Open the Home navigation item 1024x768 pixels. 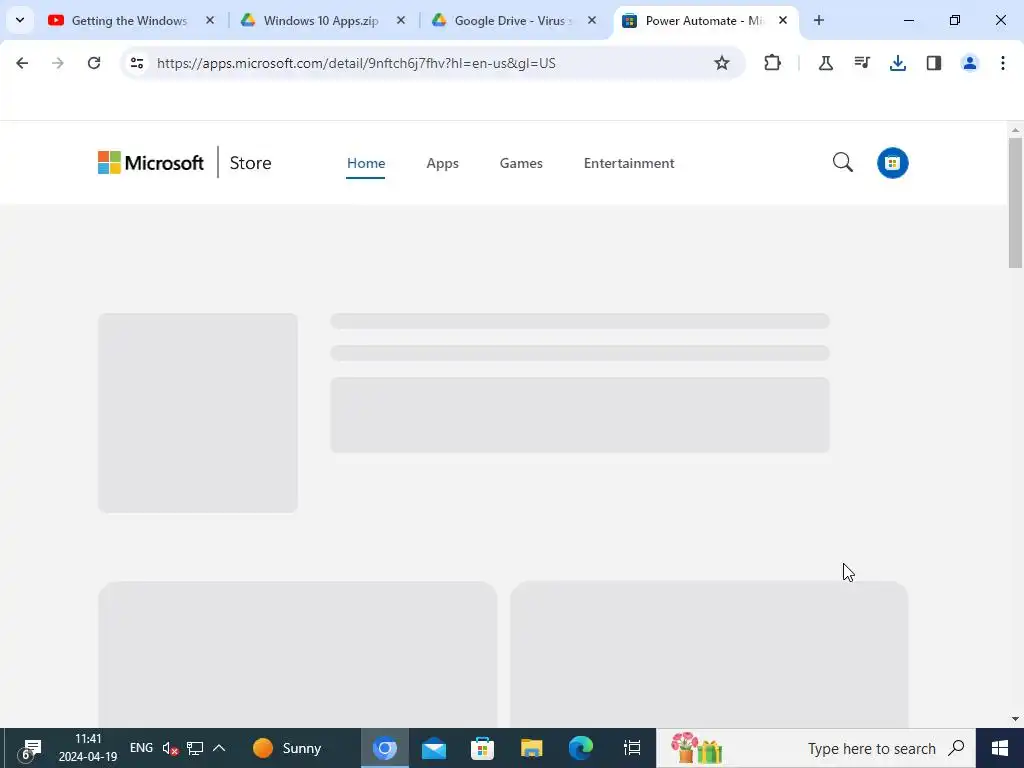point(366,163)
